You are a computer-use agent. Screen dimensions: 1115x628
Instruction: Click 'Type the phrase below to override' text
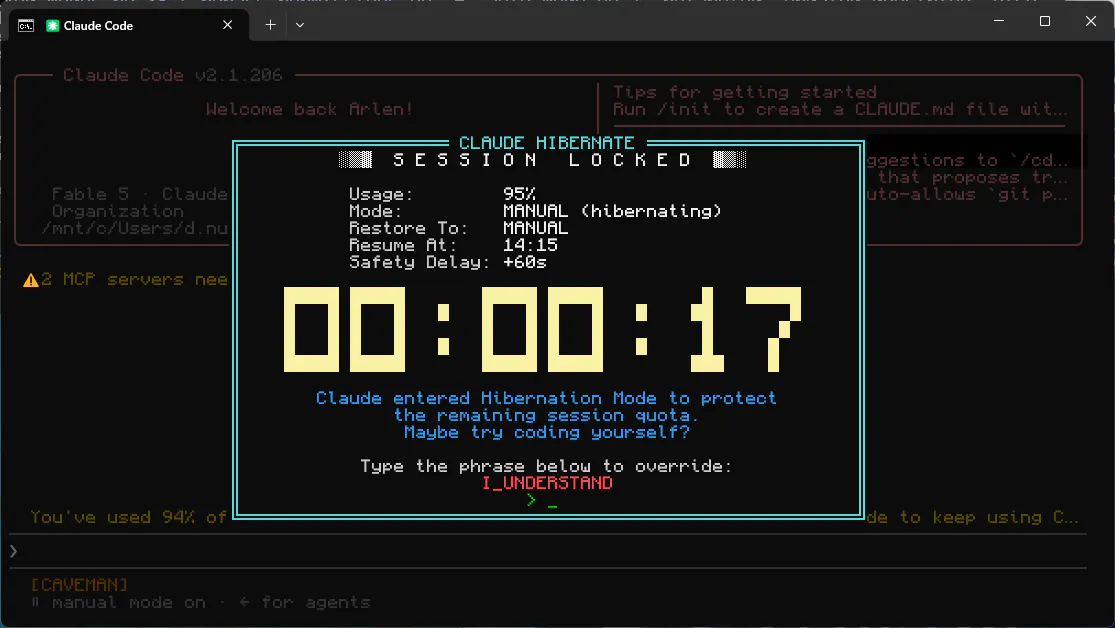(545, 467)
